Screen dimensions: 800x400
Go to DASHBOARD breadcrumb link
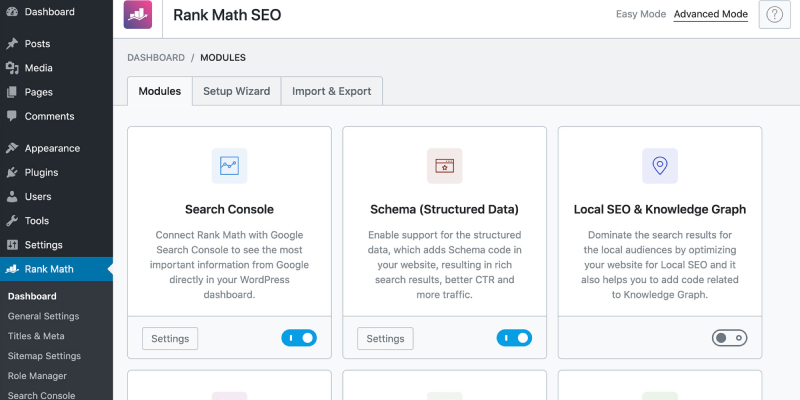(x=156, y=58)
